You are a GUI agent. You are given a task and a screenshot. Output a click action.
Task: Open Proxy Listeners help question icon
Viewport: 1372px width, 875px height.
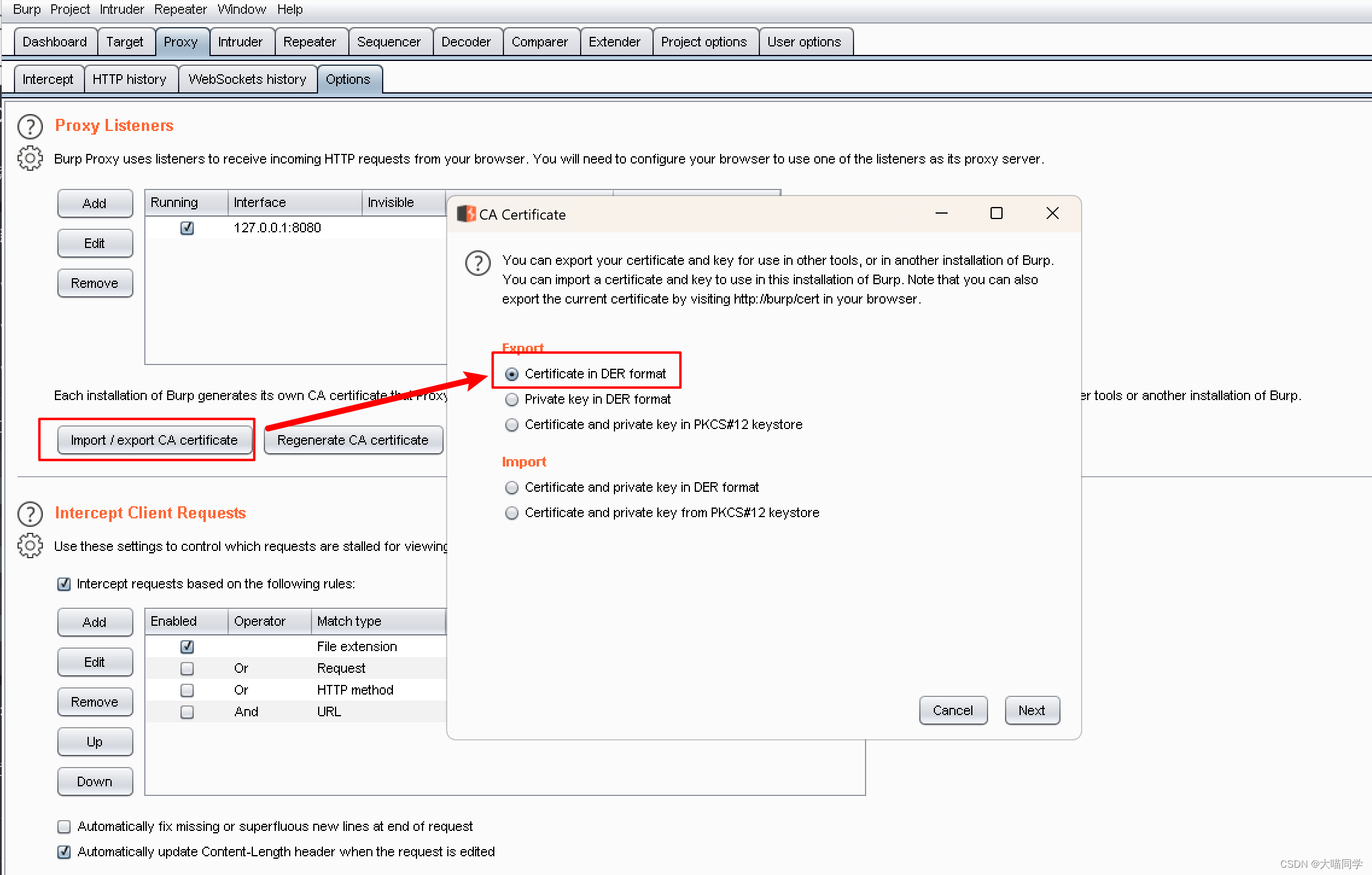pyautogui.click(x=30, y=127)
